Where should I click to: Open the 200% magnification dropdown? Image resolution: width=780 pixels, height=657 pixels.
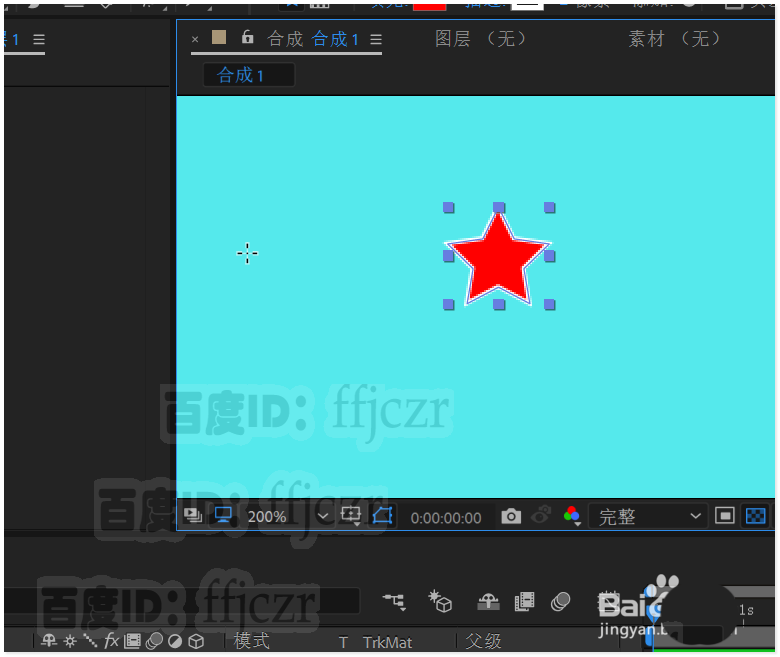click(x=288, y=517)
